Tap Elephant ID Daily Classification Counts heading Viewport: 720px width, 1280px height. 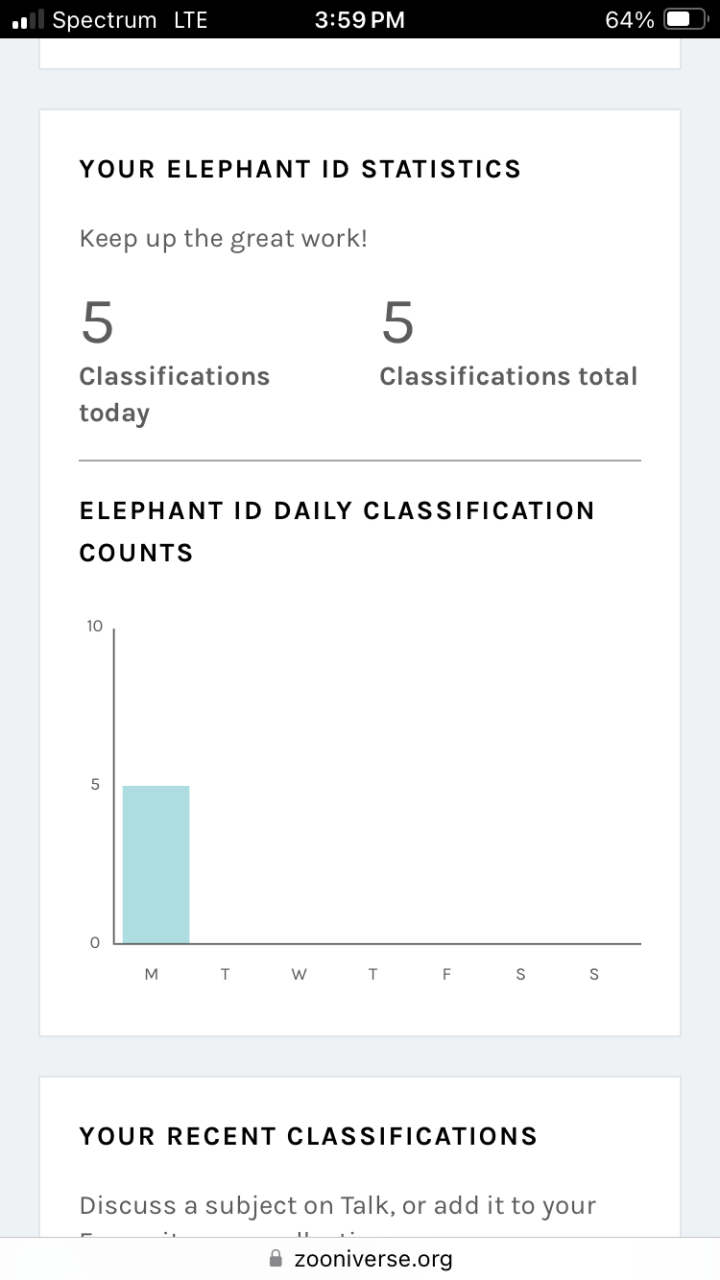coord(337,531)
